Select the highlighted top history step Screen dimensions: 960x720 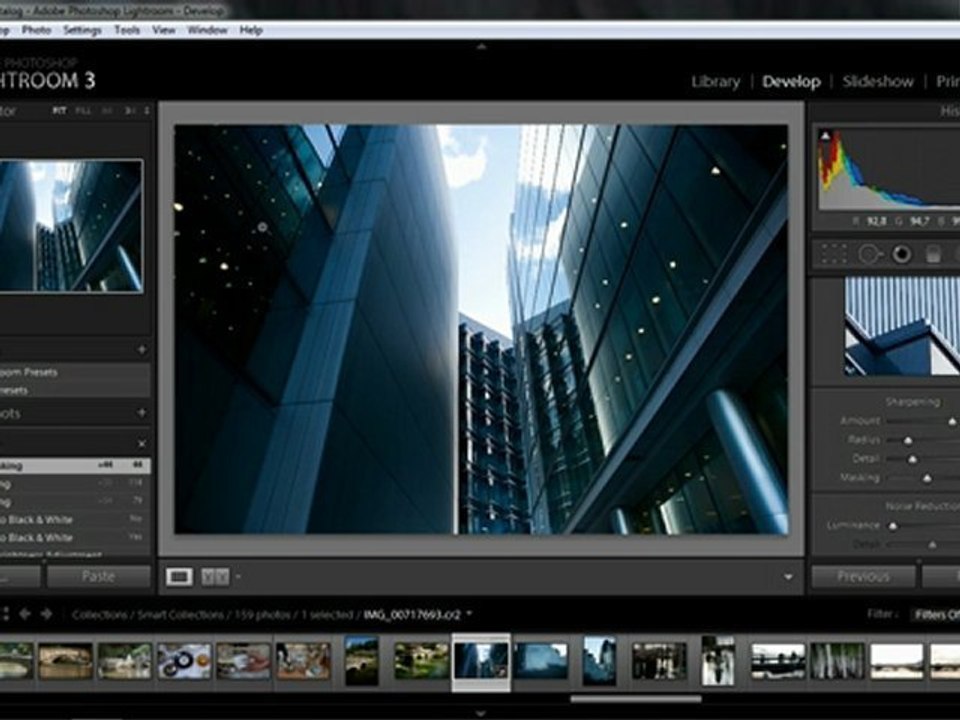pos(75,466)
